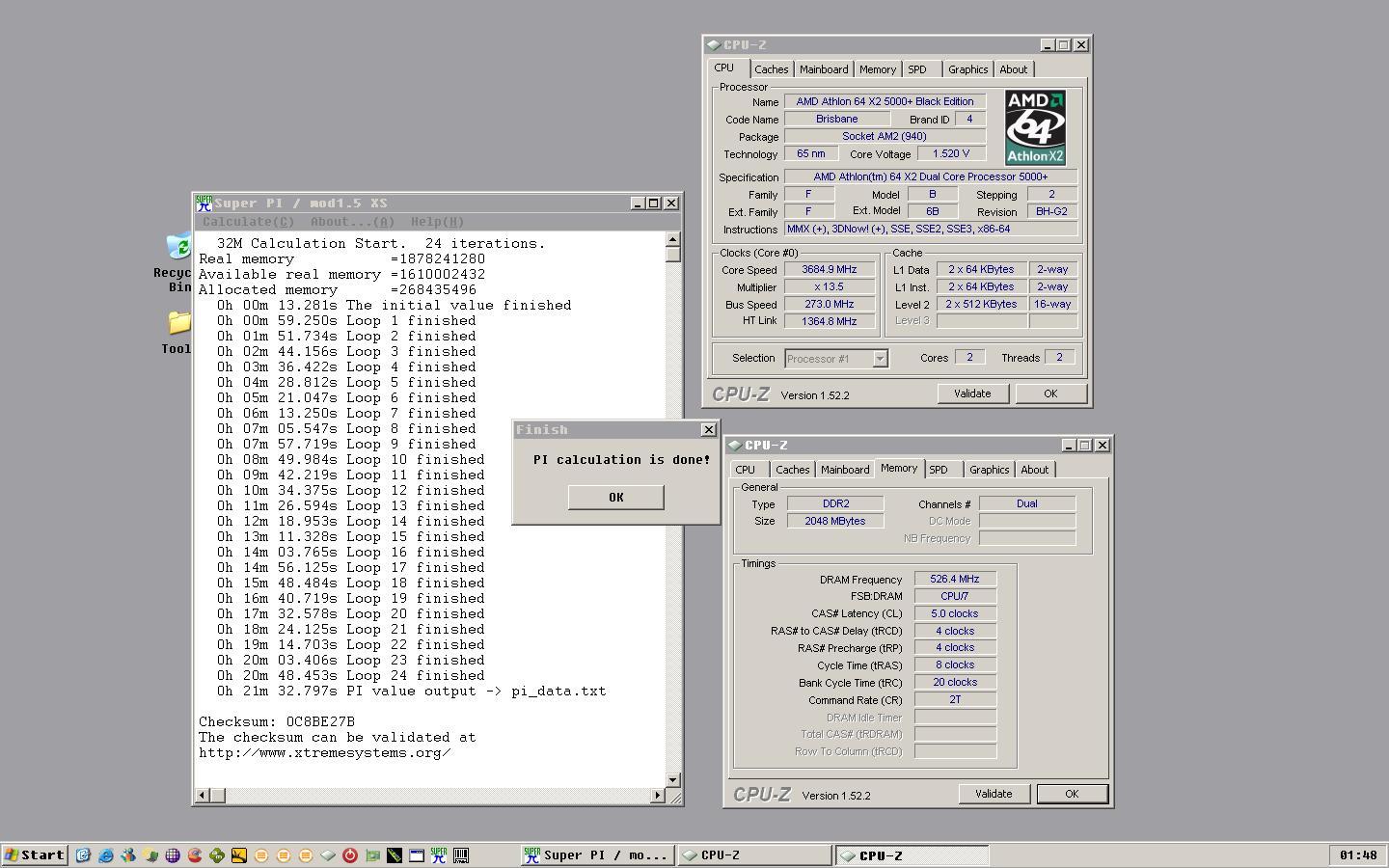Close the Finish dialog with X
This screenshot has height=868, width=1389.
[x=708, y=429]
